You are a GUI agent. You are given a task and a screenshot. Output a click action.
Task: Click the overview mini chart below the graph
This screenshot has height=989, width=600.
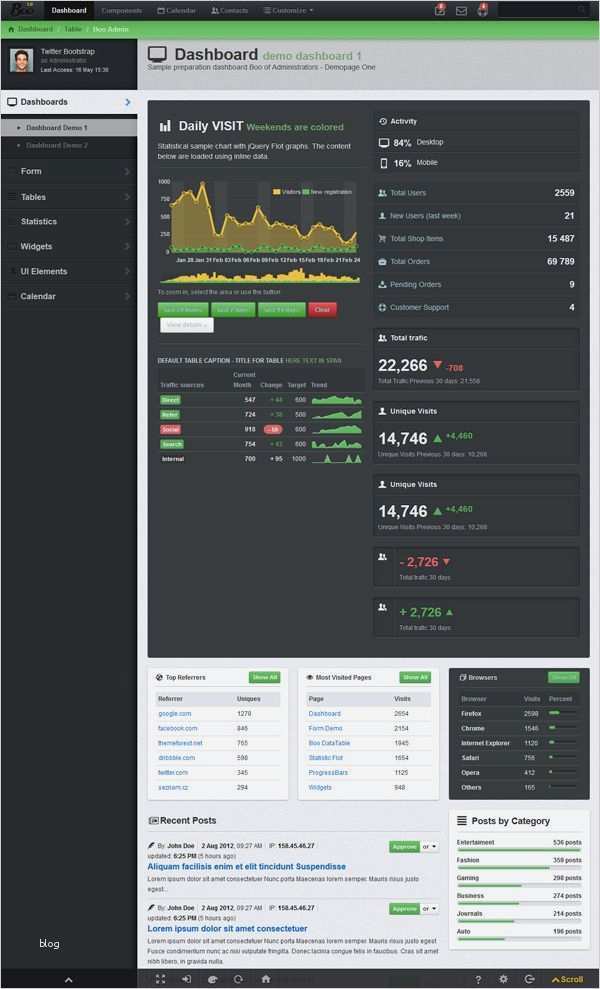pyautogui.click(x=260, y=276)
